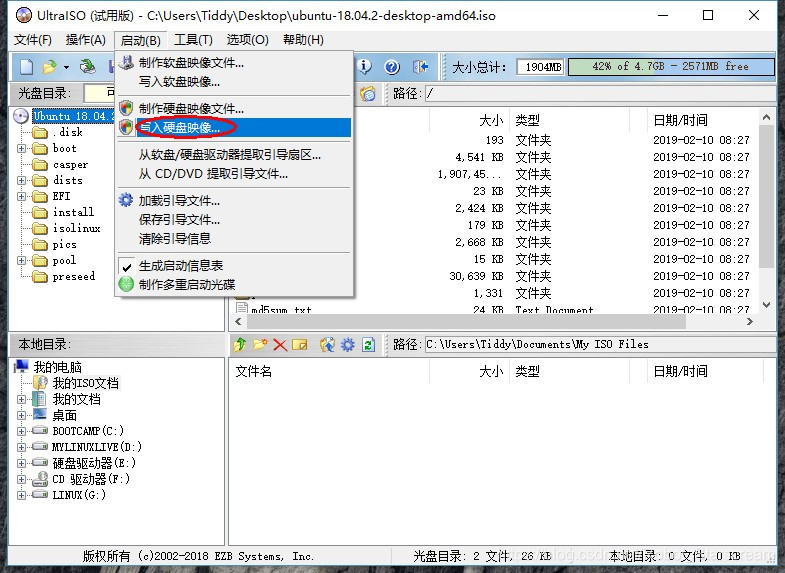The height and width of the screenshot is (573, 785).
Task: Click the Exit door toolbar icon
Action: (x=420, y=67)
